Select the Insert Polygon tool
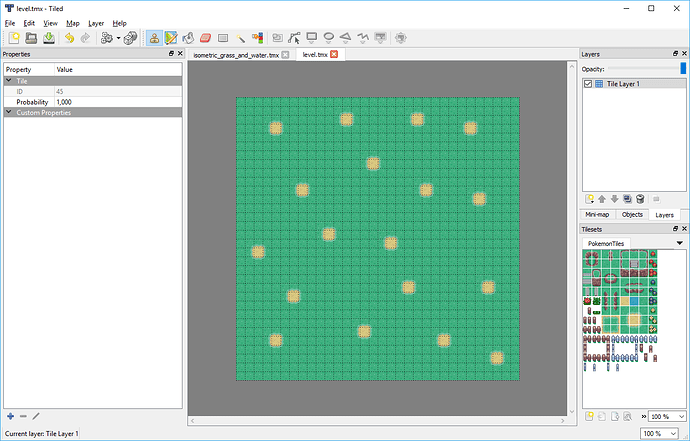 click(346, 38)
